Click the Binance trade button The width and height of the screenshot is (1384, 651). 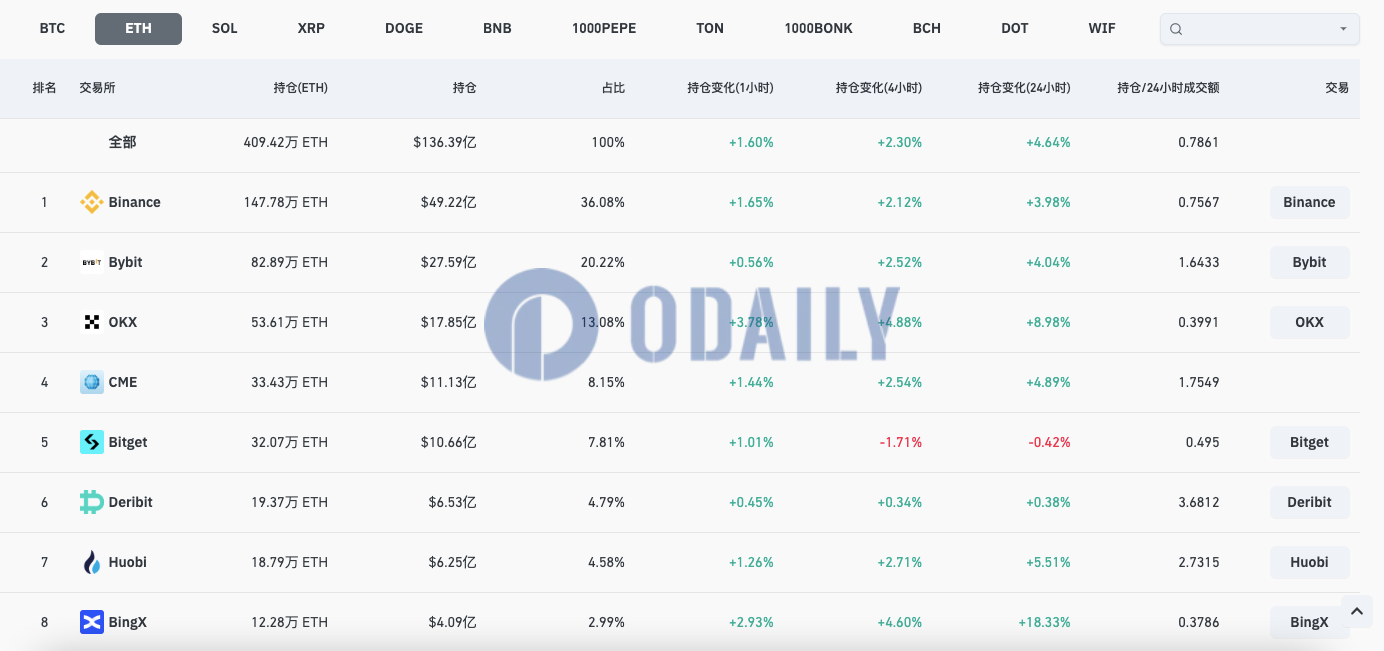click(x=1309, y=202)
